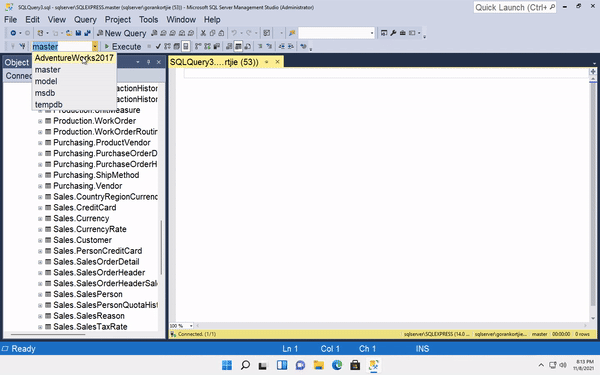Pin the Object Explorer panel
The image size is (600, 375).
[x=148, y=62]
